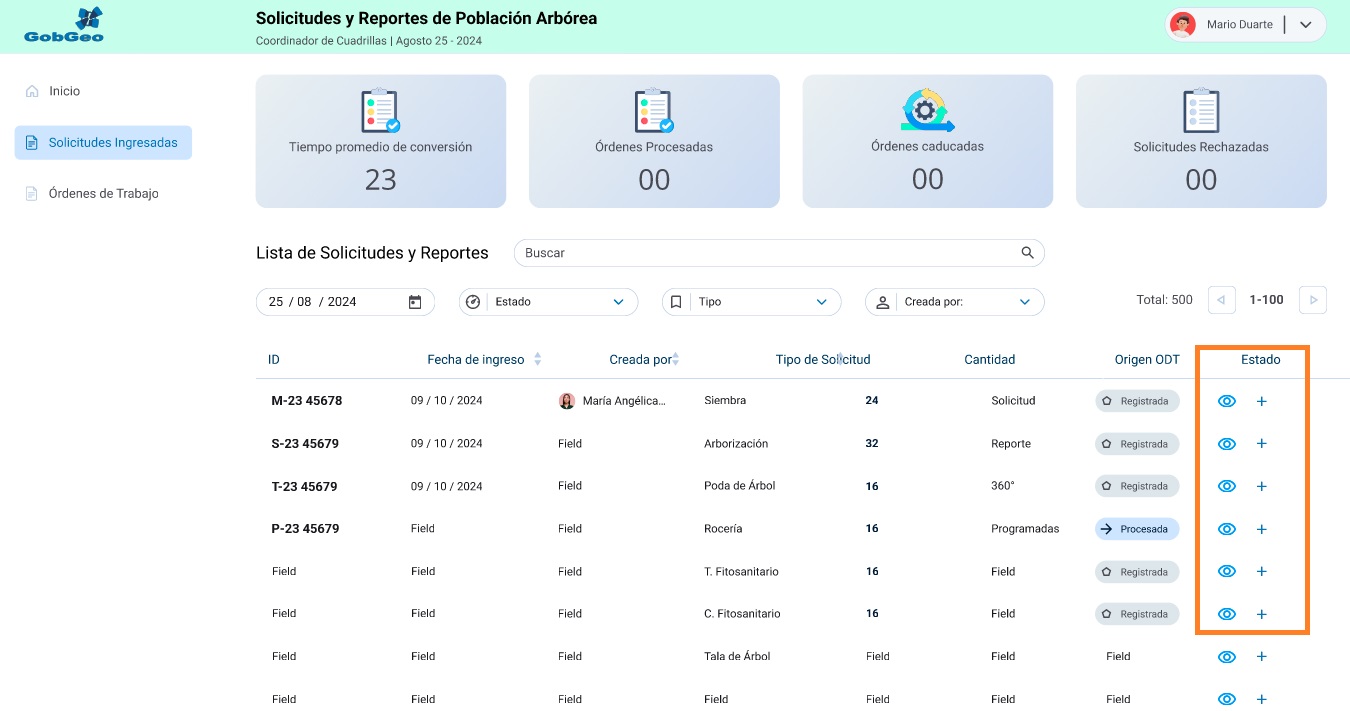This screenshot has height=711, width=1350.
Task: Click eye icon for Tala de Árbol row
Action: click(x=1227, y=657)
